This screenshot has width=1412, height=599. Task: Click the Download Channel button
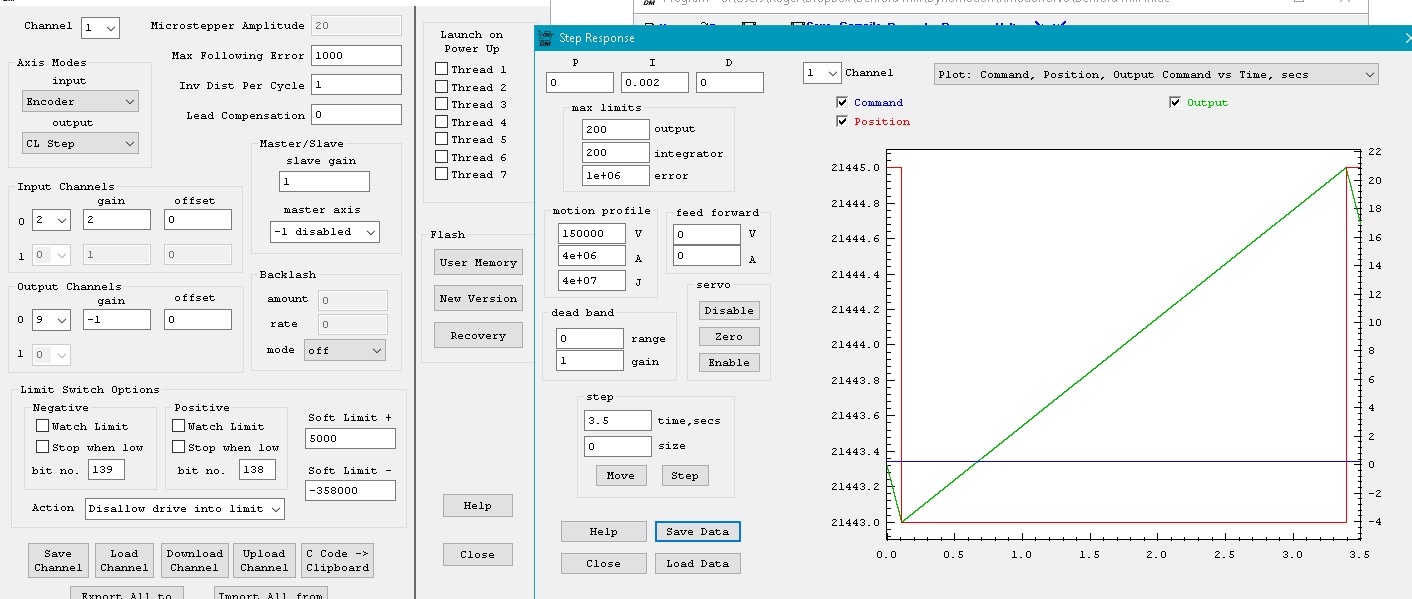(194, 560)
